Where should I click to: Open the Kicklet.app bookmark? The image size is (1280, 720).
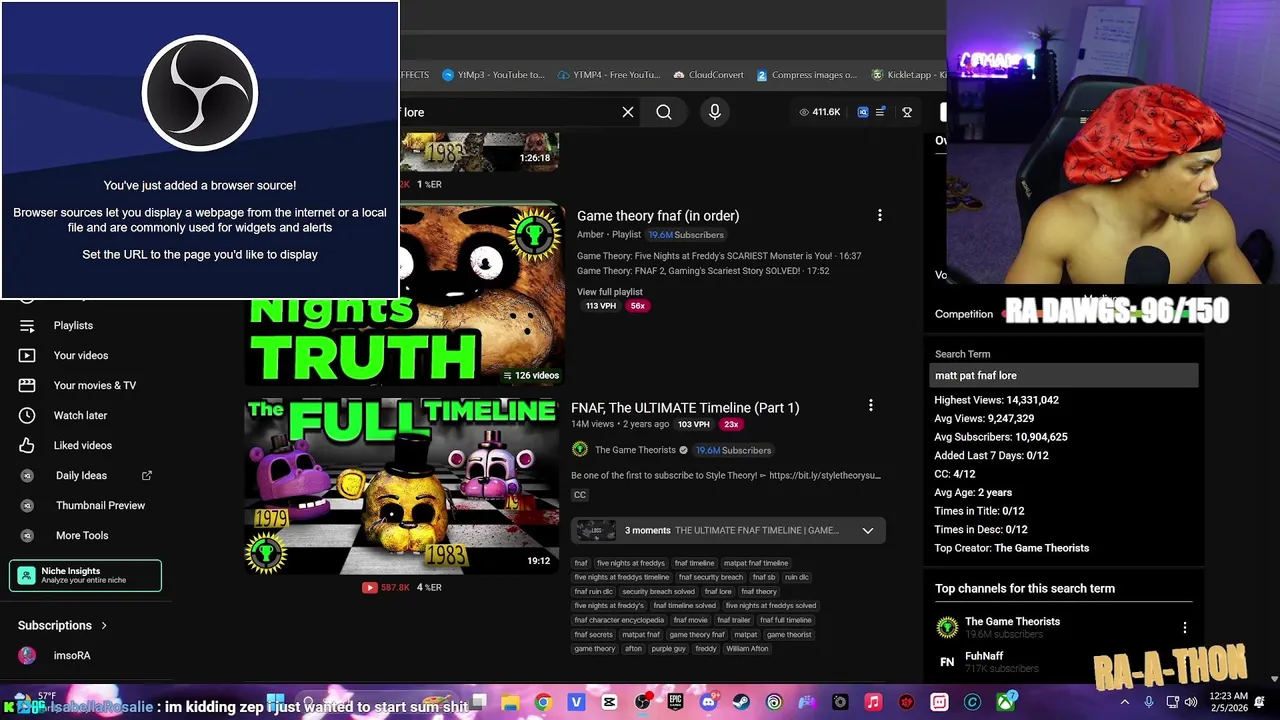[x=908, y=75]
